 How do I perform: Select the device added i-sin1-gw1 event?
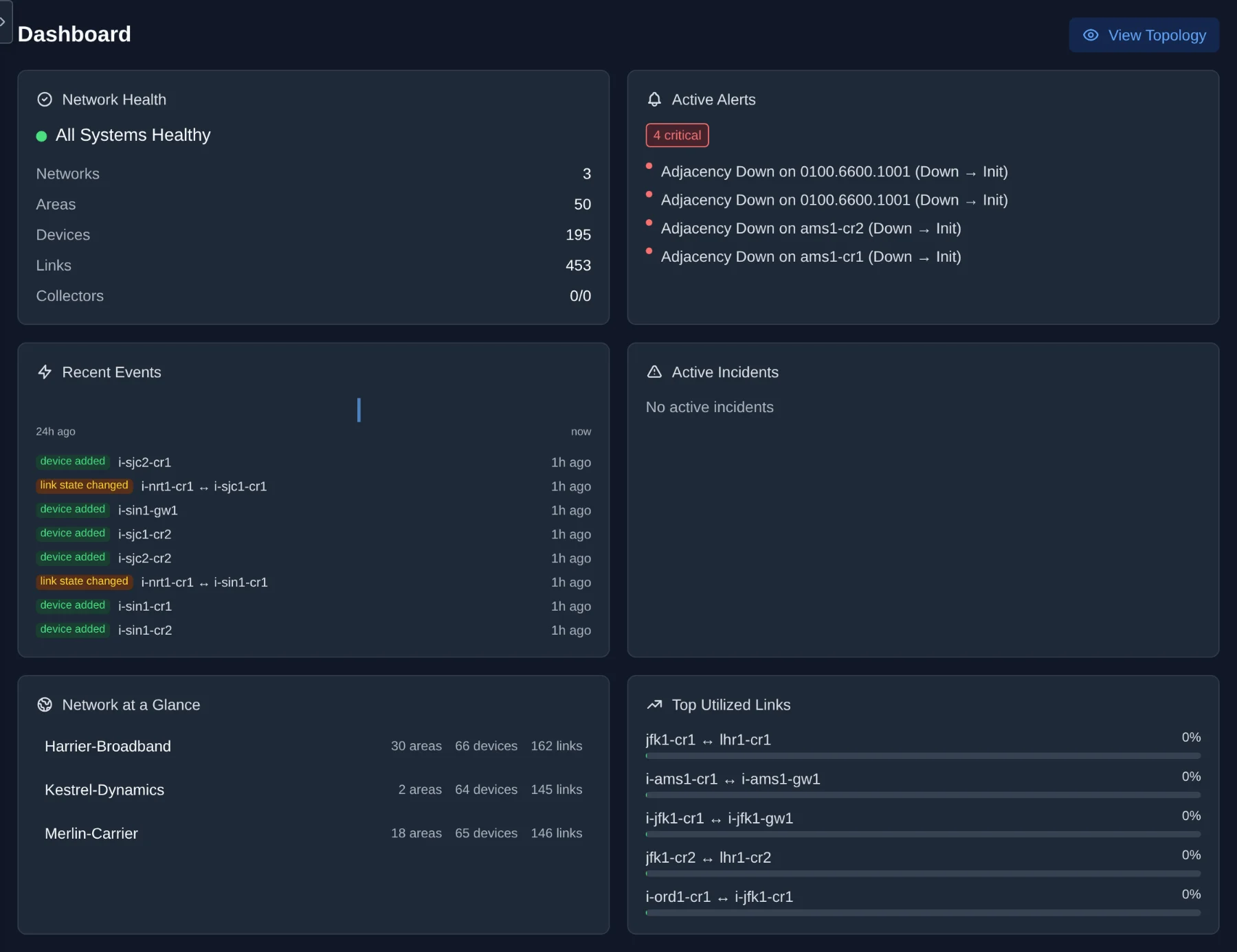point(313,510)
